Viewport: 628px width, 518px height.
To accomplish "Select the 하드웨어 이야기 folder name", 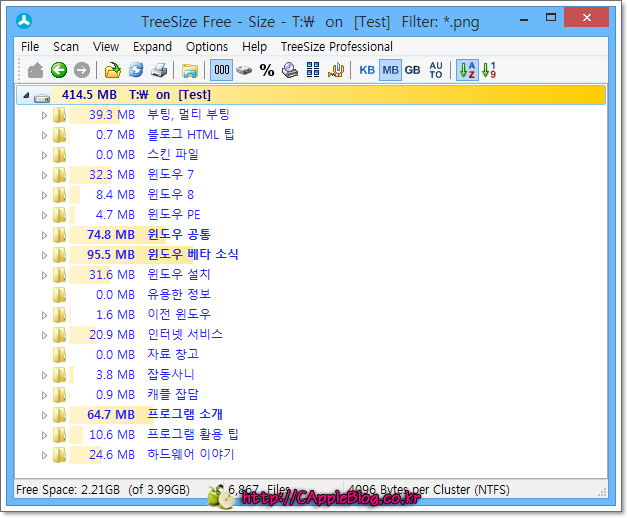I will click(191, 455).
